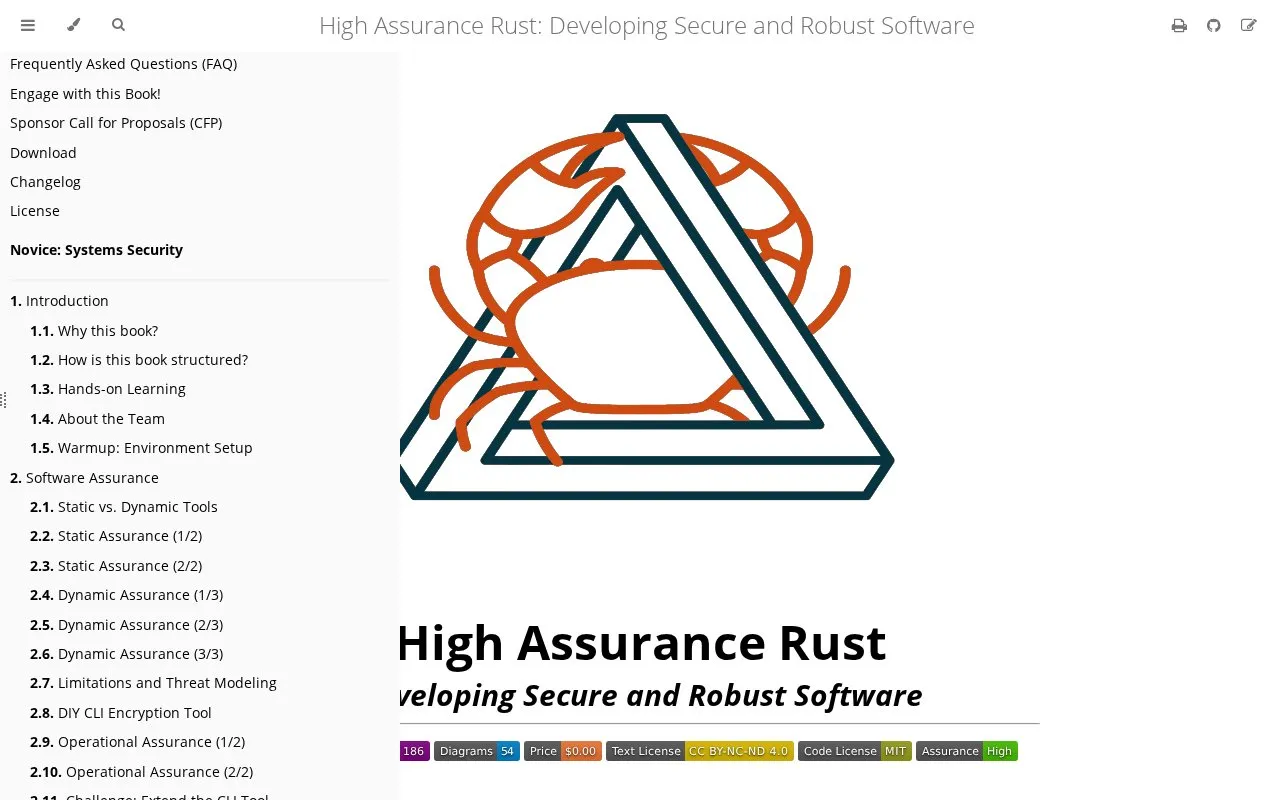The image size is (1280, 800).
Task: Open section 2.7 Limitations and Threat Modeling
Action: click(153, 683)
